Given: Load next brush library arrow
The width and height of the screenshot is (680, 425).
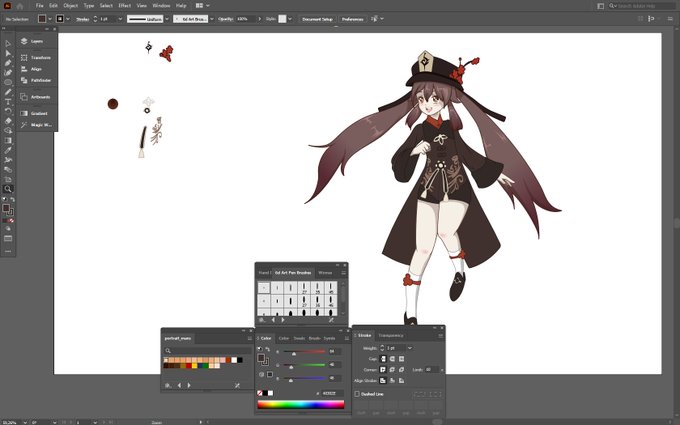Looking at the screenshot, I should click(283, 320).
